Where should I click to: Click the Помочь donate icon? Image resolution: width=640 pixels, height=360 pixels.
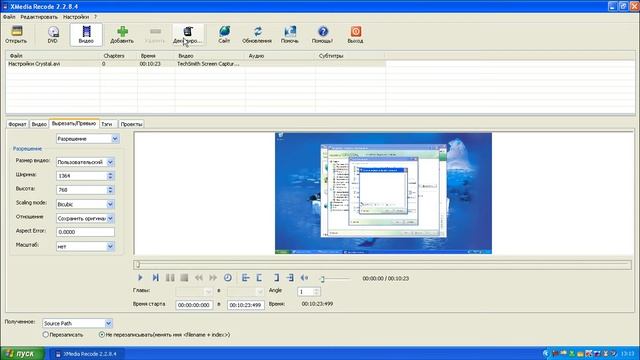(290, 35)
